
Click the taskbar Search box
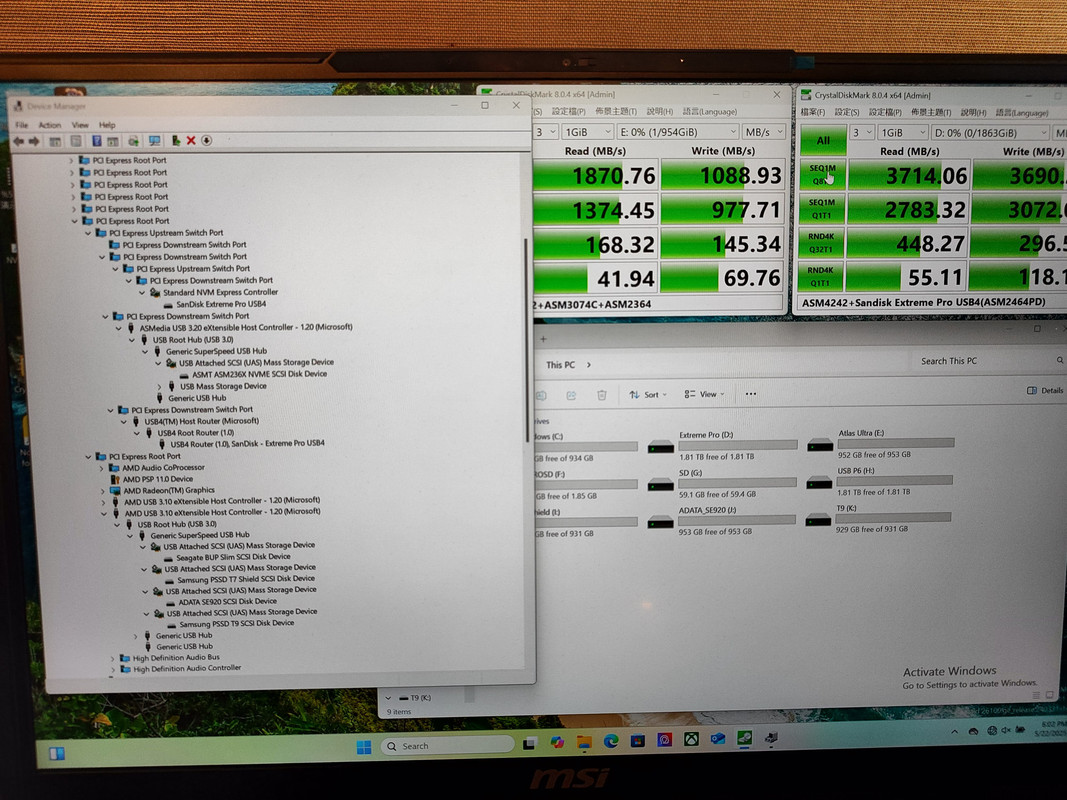pos(448,746)
